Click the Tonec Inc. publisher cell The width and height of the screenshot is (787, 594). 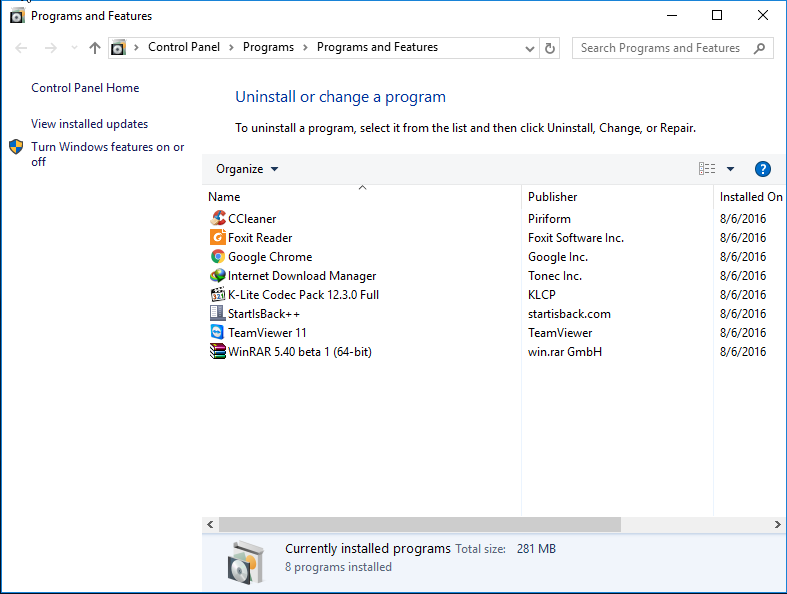(555, 276)
